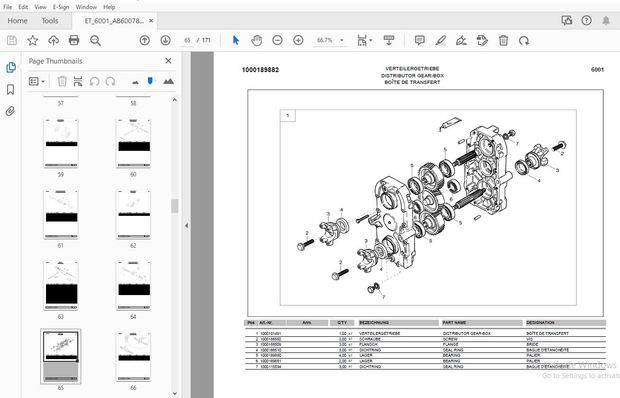Open the notifications bell
This screenshot has height=398, width=620.
pos(606,21)
